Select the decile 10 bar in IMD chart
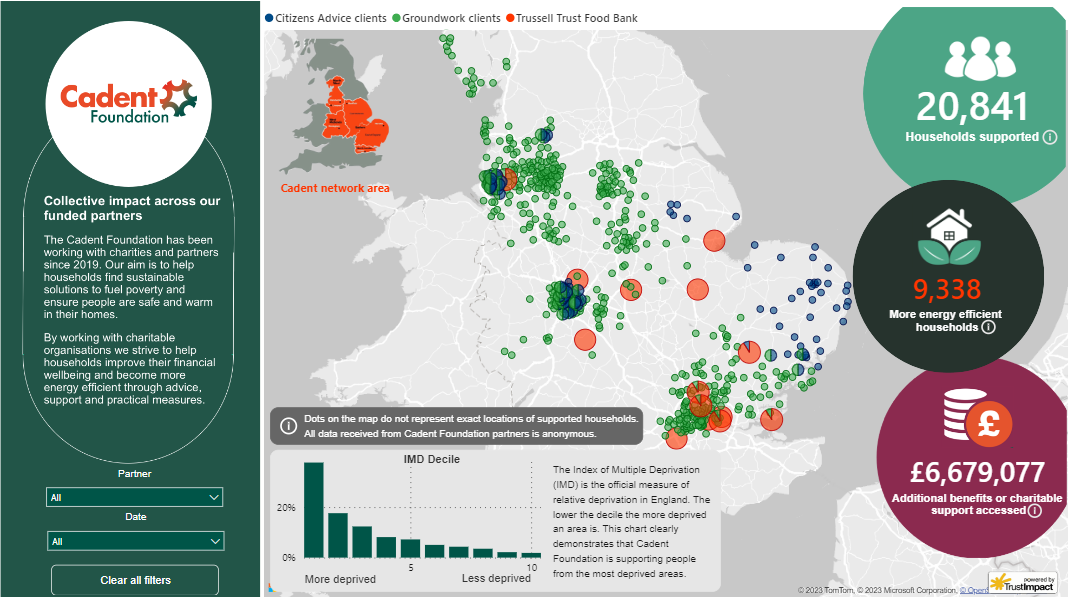 pos(531,554)
